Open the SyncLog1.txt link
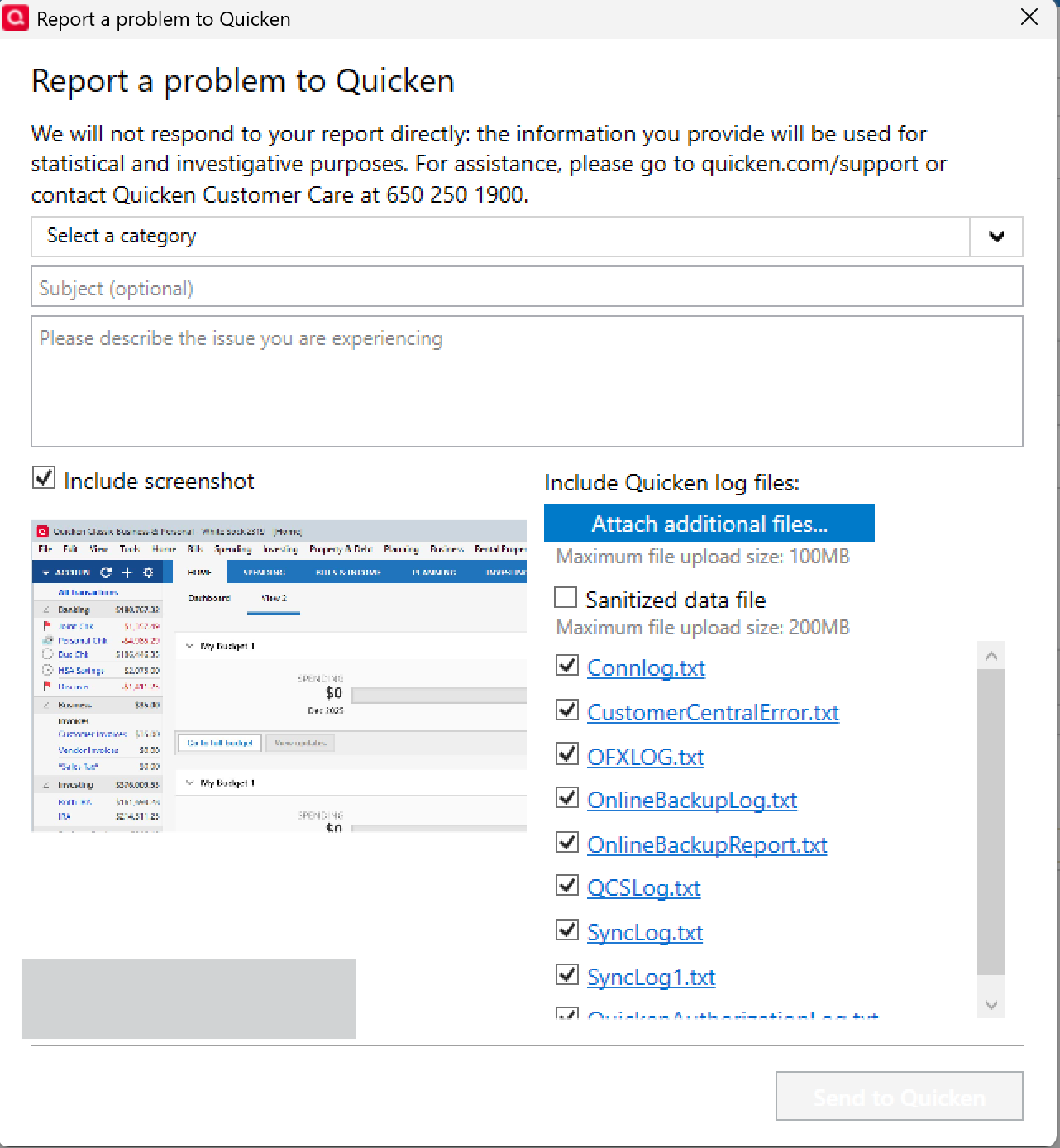 point(651,978)
